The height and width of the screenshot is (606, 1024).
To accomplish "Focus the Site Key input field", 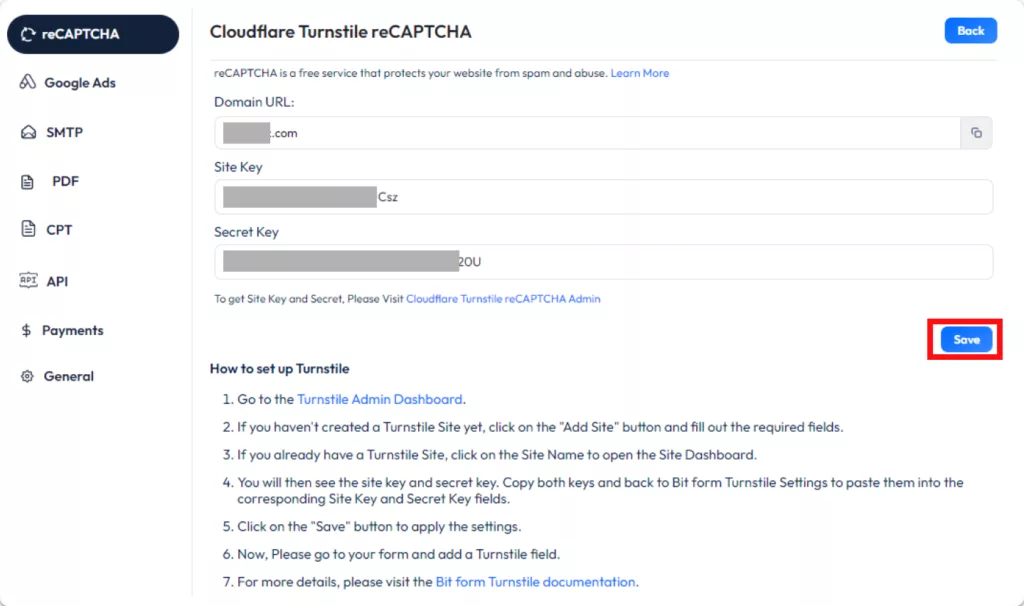I will (x=600, y=197).
